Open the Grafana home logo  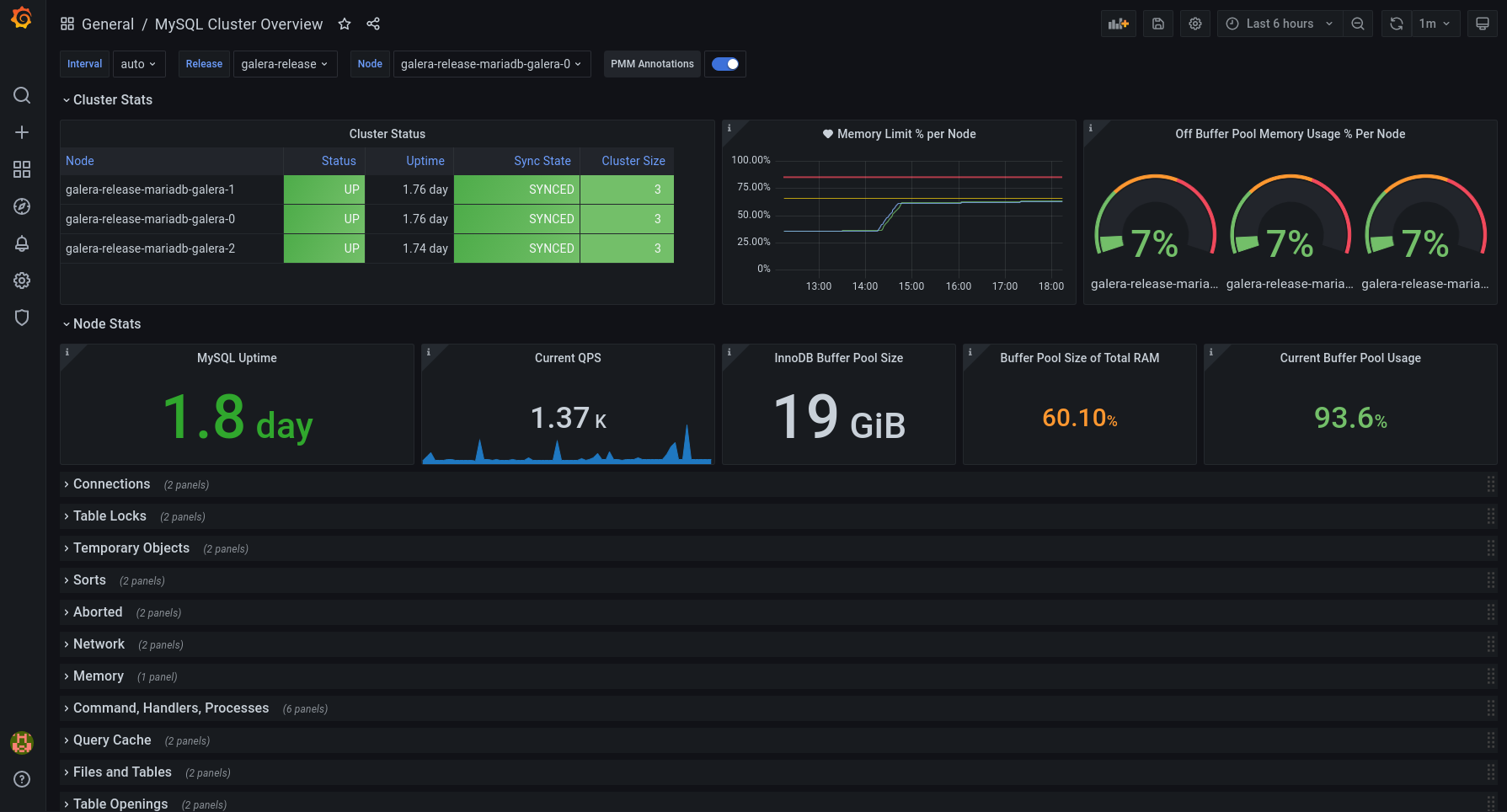pos(22,18)
